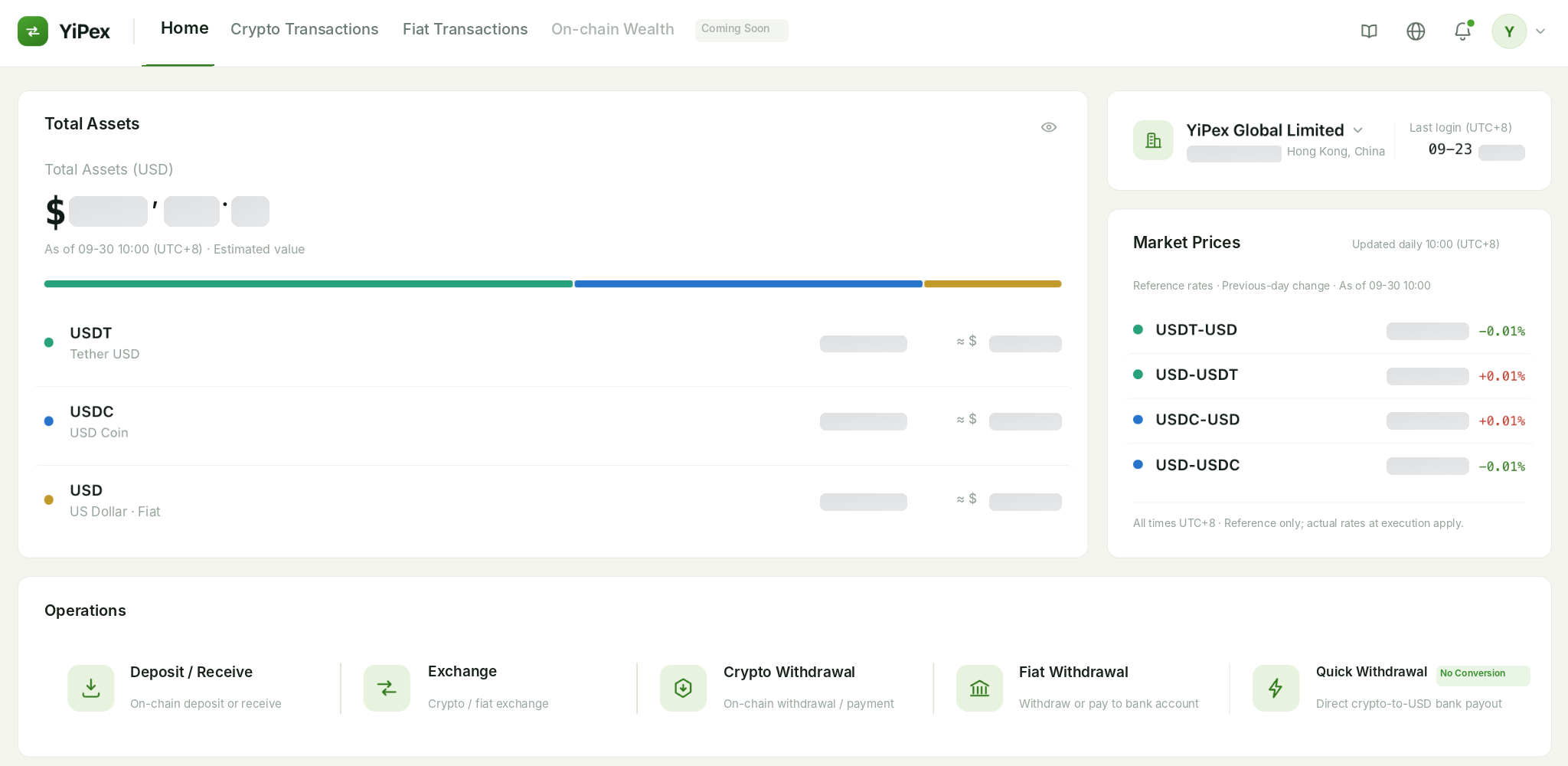
Task: Click the Quick Withdrawal lightning icon
Action: tap(1276, 688)
